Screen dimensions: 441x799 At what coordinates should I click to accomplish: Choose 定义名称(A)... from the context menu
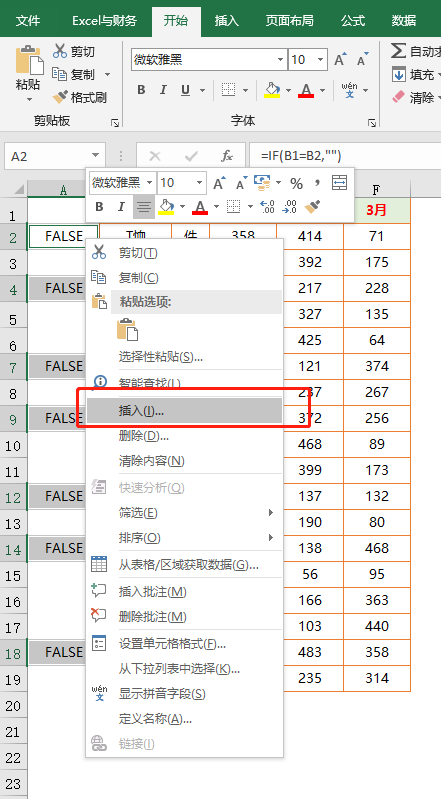(184, 719)
